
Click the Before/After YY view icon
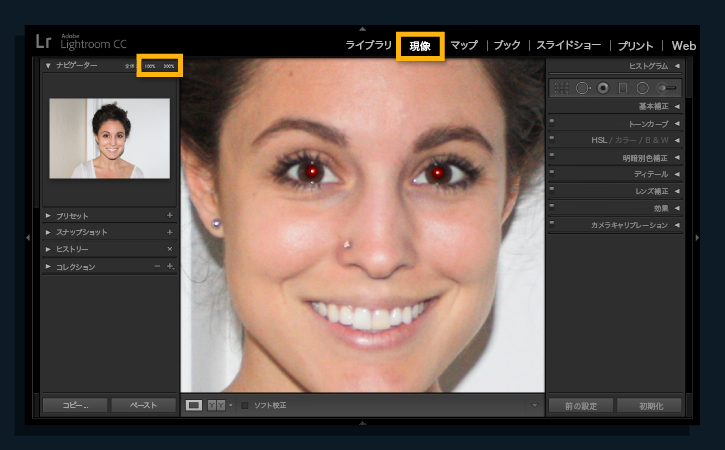pyautogui.click(x=216, y=406)
